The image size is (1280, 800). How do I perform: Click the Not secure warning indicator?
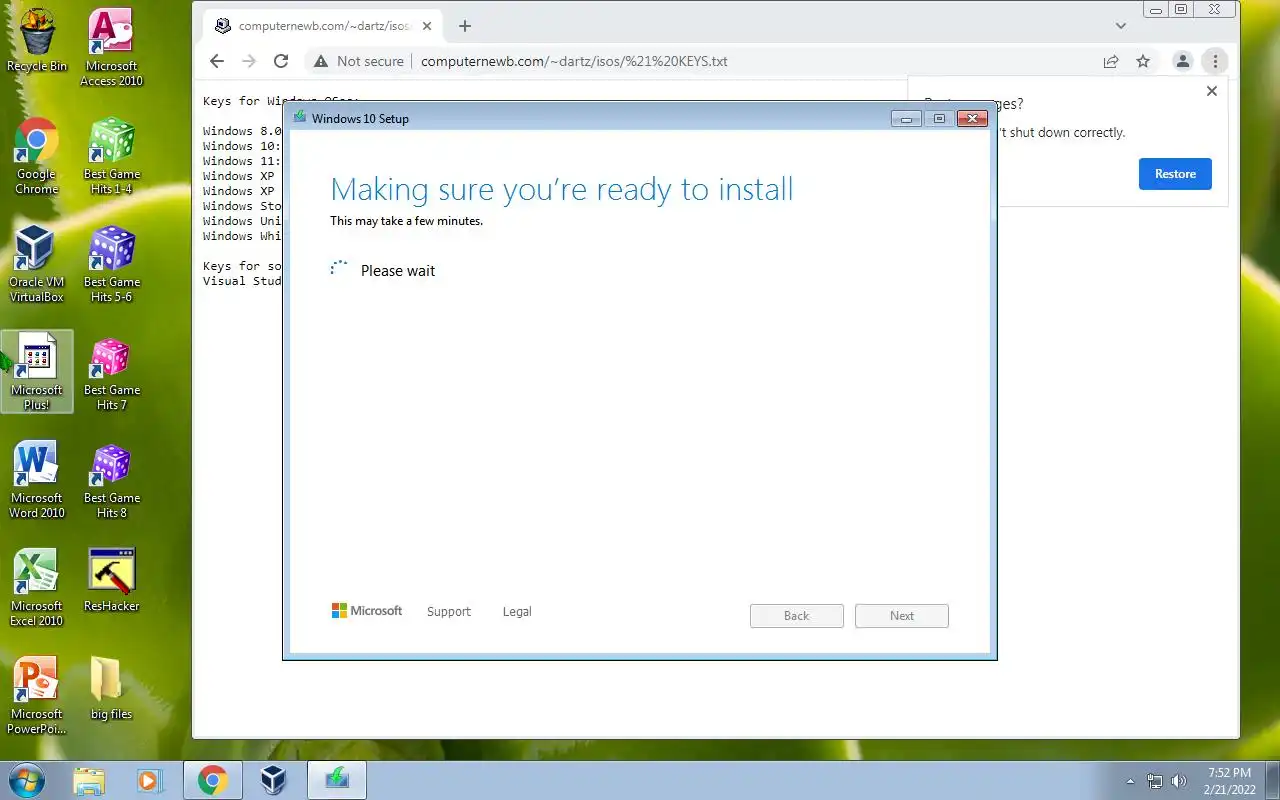click(x=358, y=61)
